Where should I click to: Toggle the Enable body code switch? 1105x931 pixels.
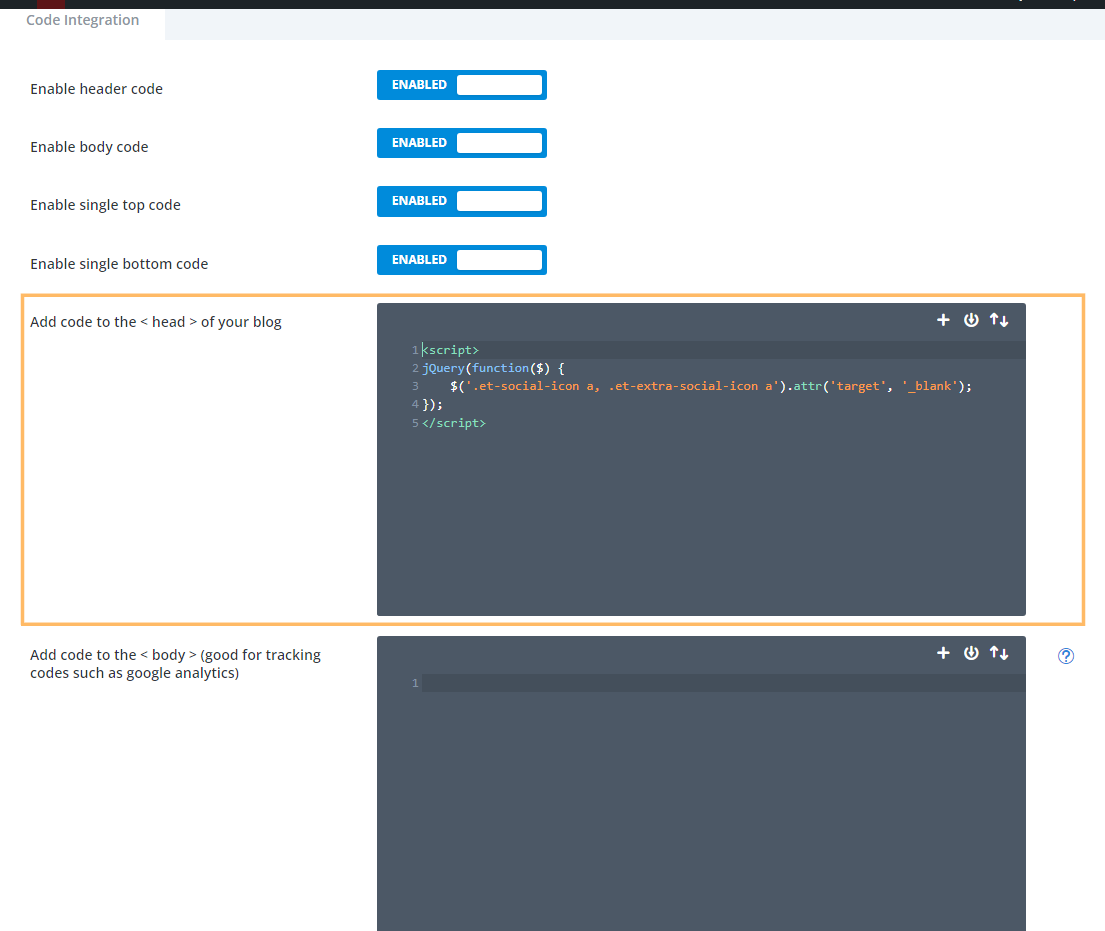(462, 143)
